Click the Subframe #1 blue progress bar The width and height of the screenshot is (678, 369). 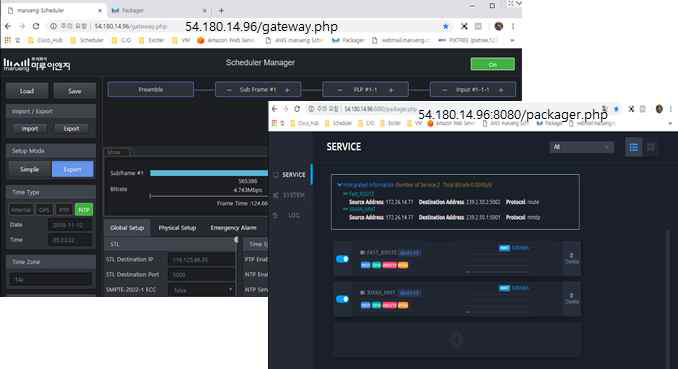pyautogui.click(x=209, y=173)
